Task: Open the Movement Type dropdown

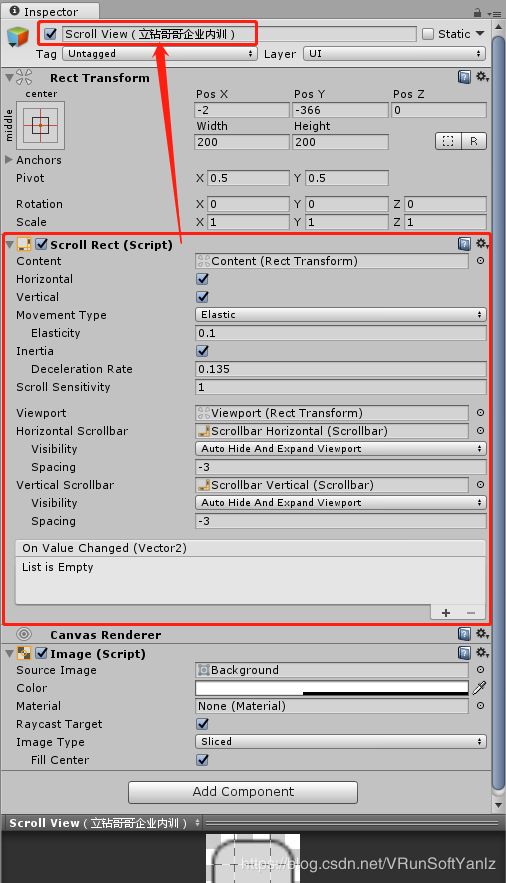Action: (x=341, y=315)
